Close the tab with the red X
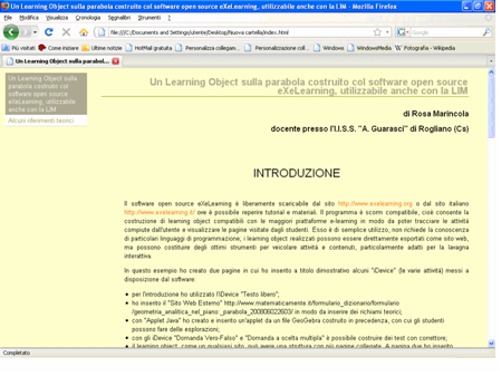This screenshot has width=500, height=374. click(x=116, y=61)
